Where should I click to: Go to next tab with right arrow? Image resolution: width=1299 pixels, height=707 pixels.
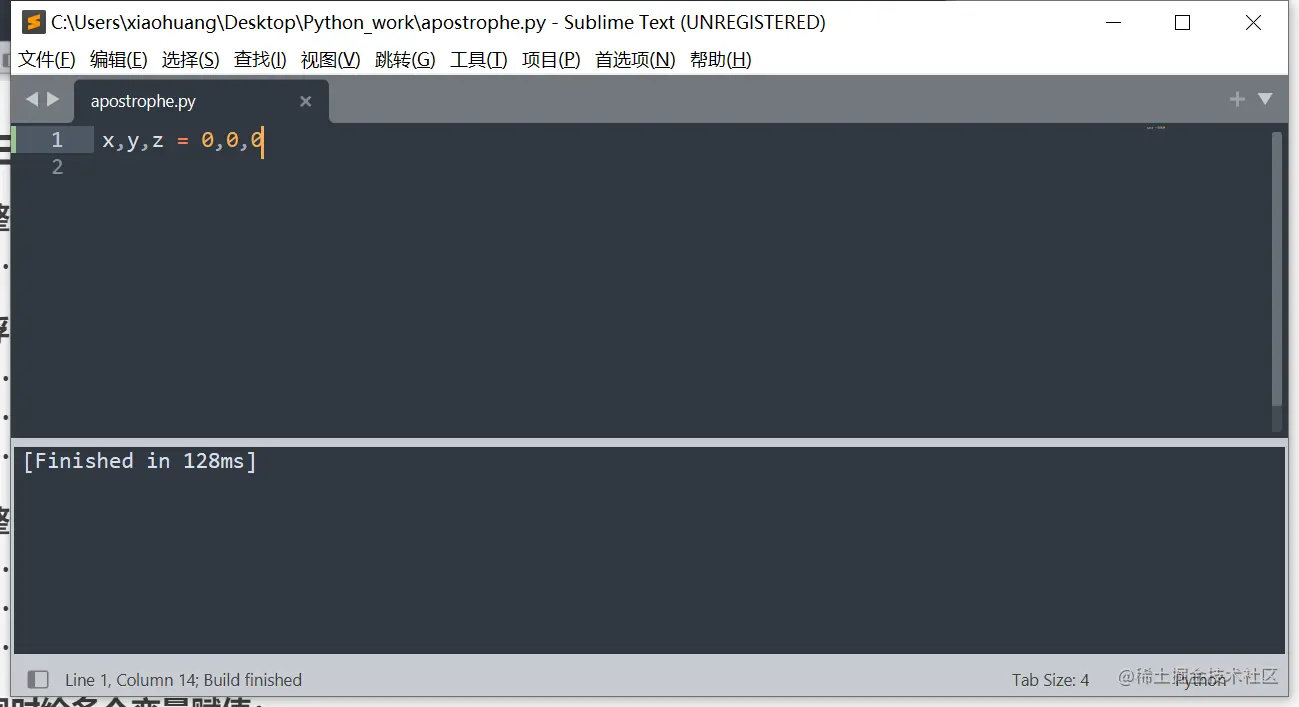click(x=54, y=99)
